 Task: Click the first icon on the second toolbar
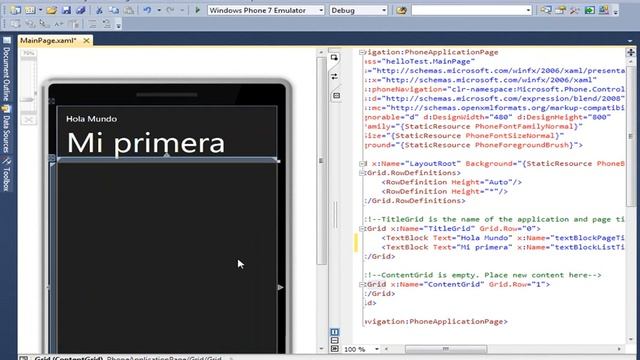[x=16, y=24]
